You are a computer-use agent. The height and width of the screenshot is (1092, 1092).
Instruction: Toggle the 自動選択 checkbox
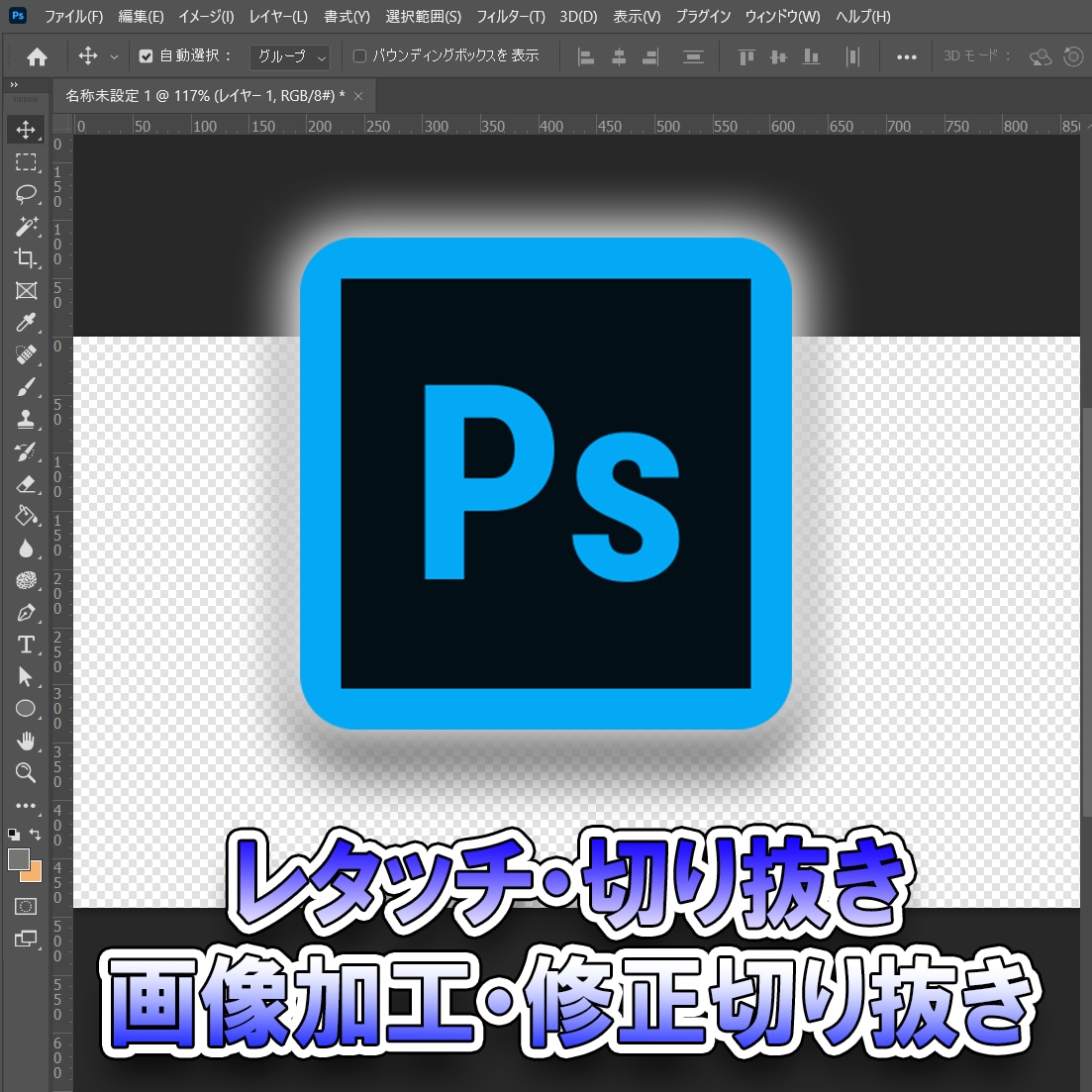point(146,56)
